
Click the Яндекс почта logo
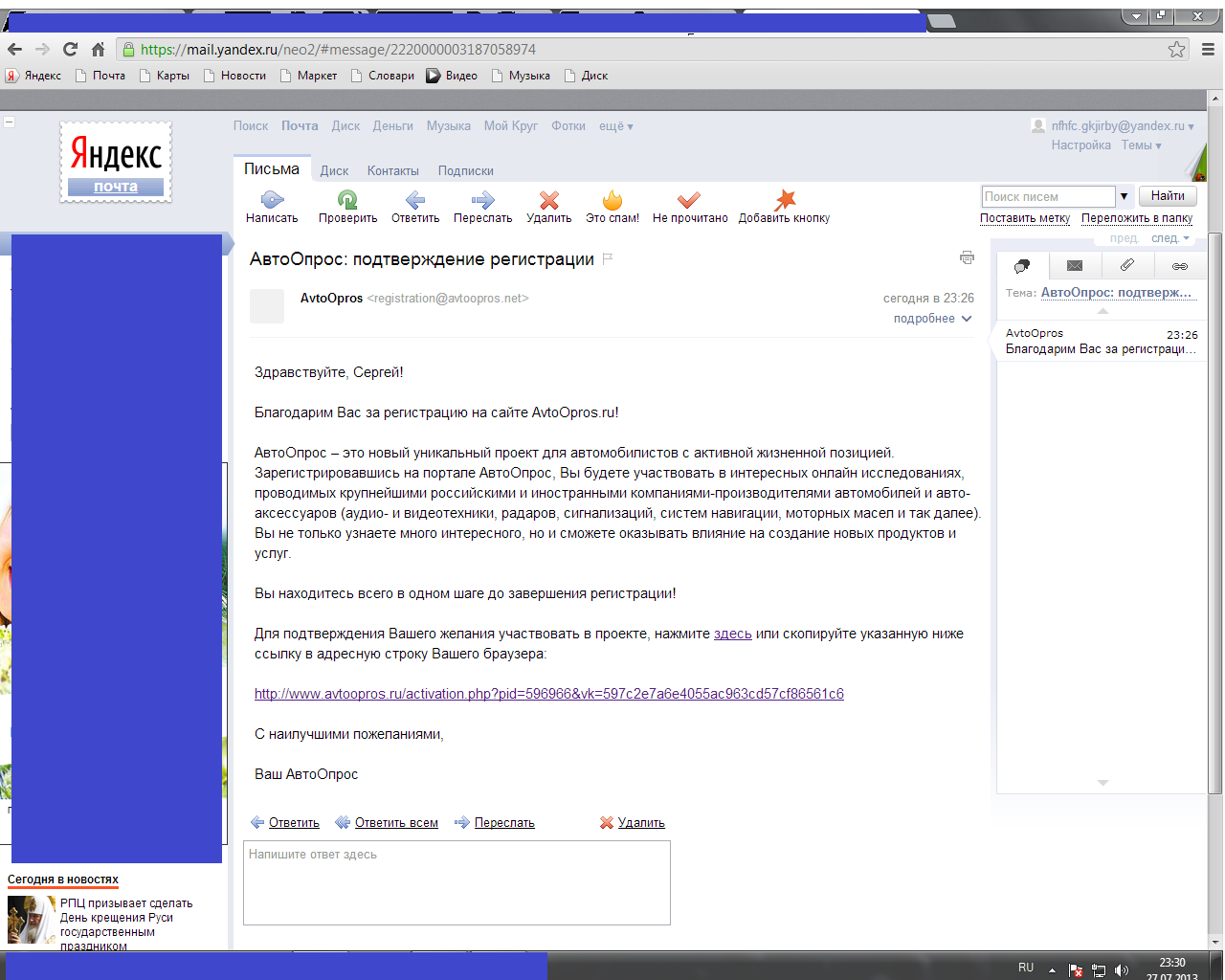pos(116,162)
